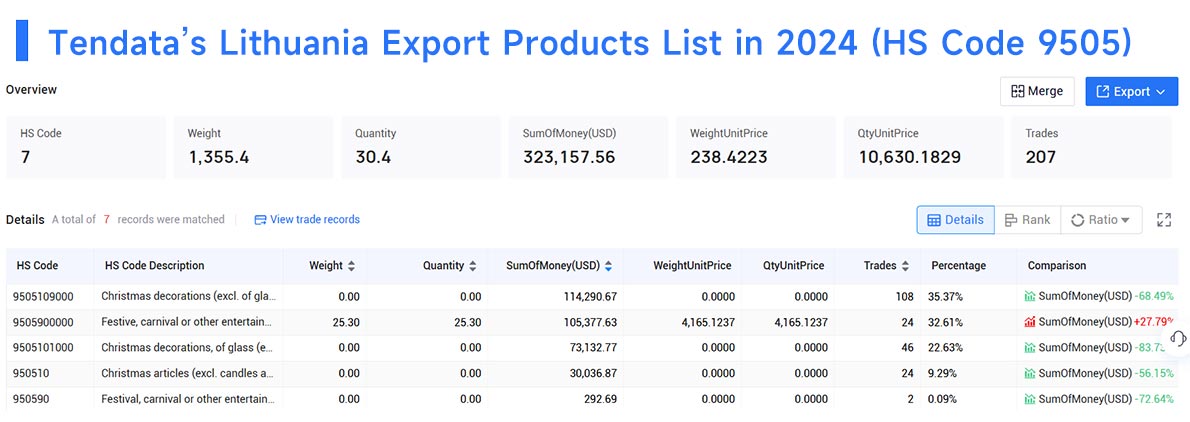
Task: Click the QtyUnitPrice card showing 10,630.1829
Action: 924,147
